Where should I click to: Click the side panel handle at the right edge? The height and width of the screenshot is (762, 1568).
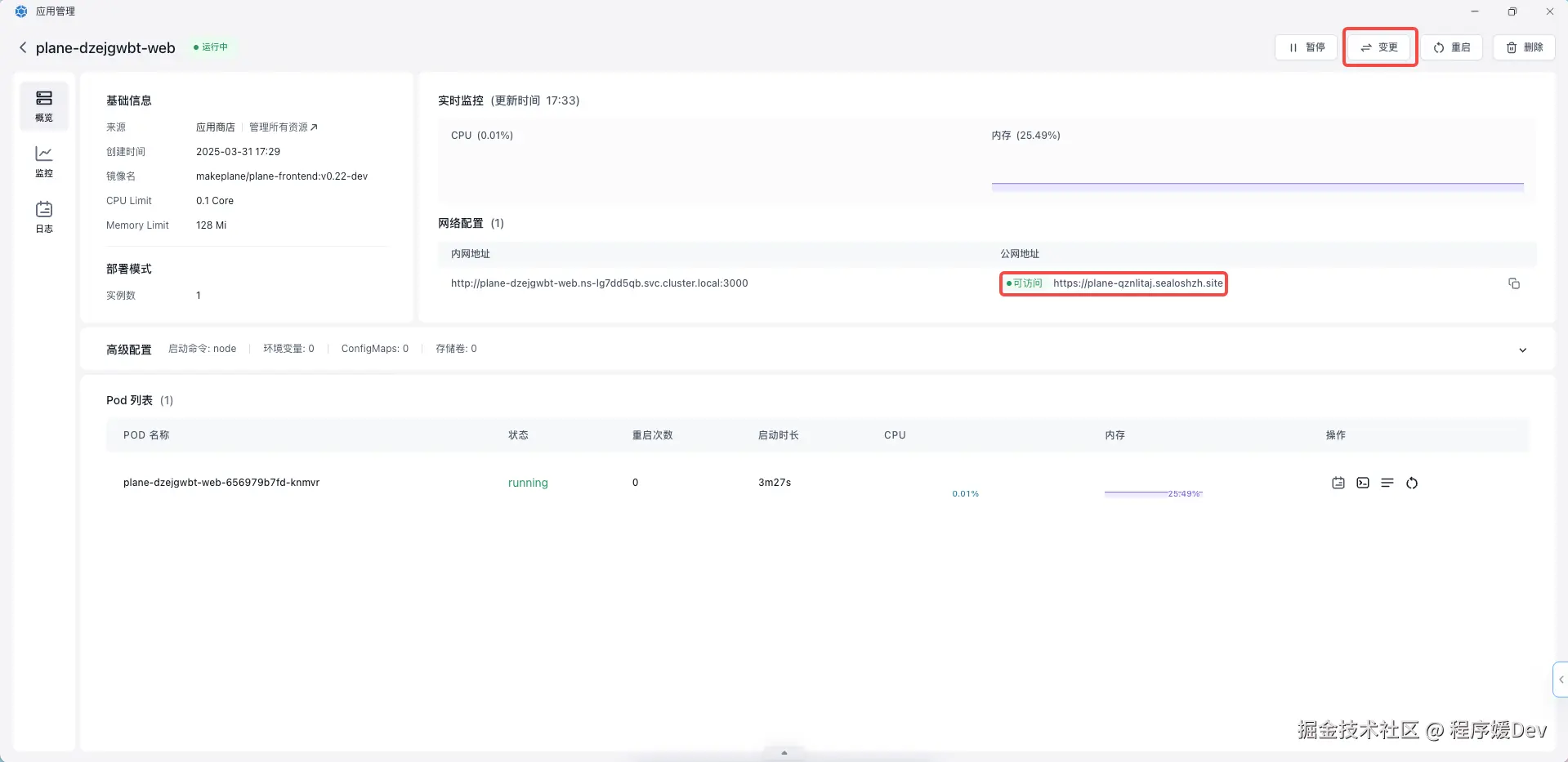click(x=1561, y=680)
